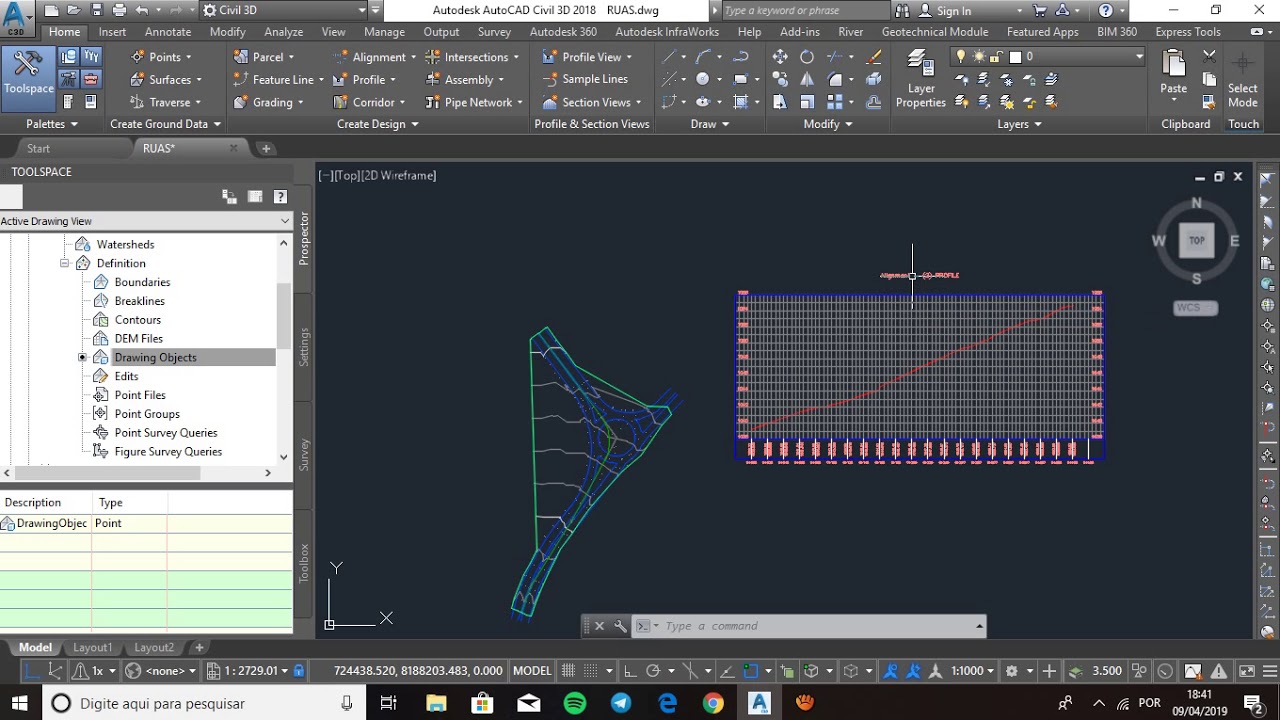Select the Rotate tool in Modify panel
The image size is (1280, 720).
(807, 57)
